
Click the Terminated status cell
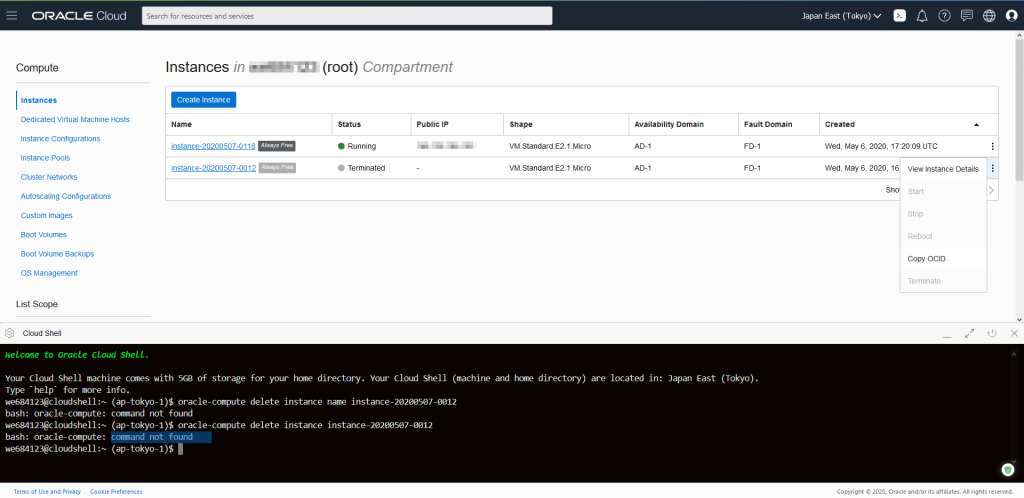pyautogui.click(x=362, y=168)
